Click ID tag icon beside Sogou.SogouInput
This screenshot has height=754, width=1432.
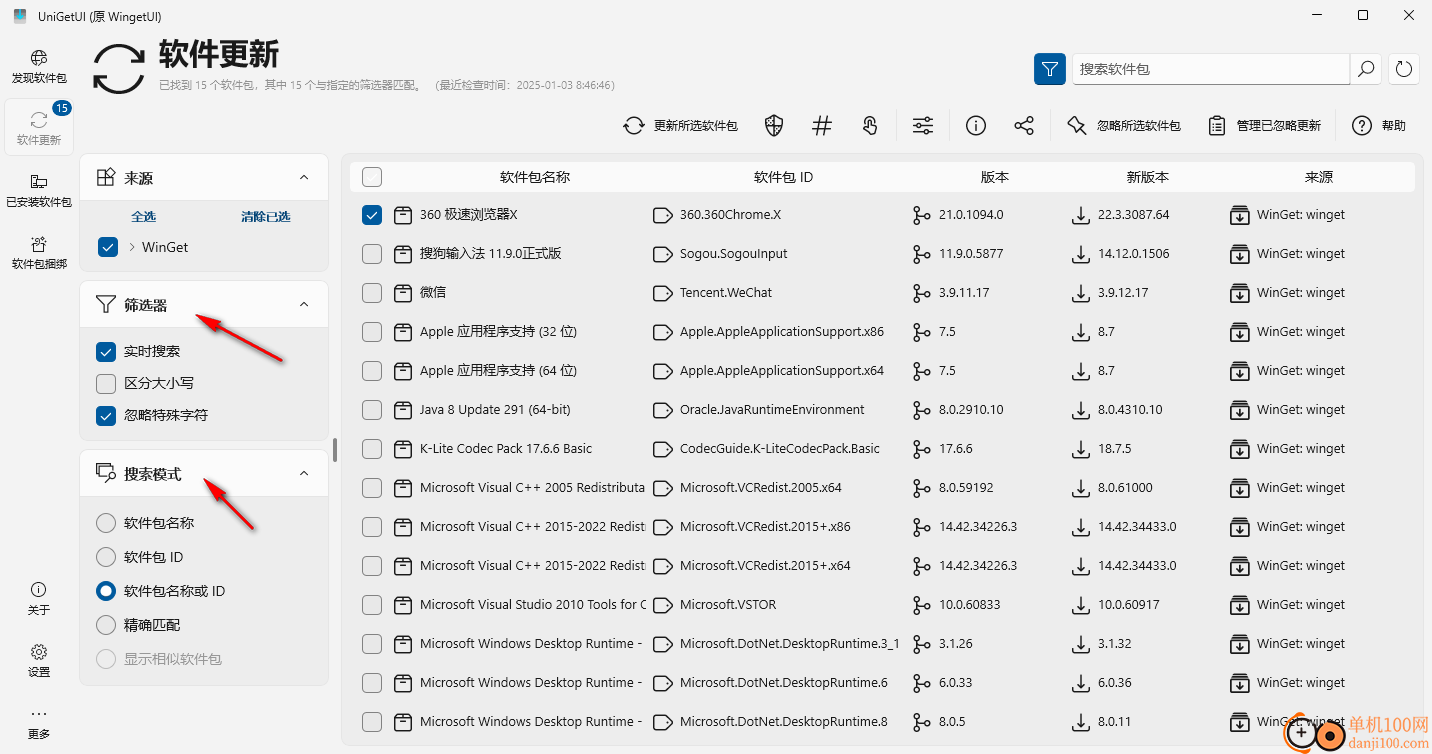(662, 254)
